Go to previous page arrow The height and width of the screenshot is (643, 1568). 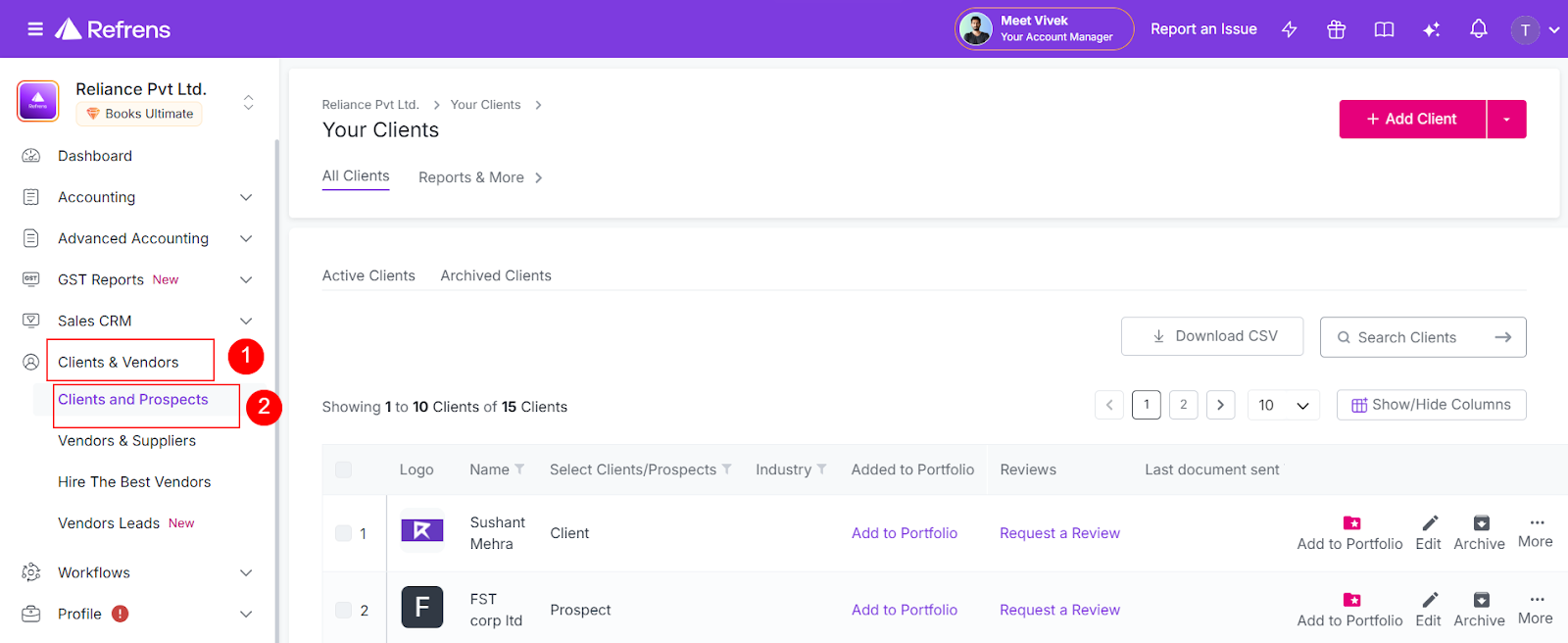[x=1109, y=405]
